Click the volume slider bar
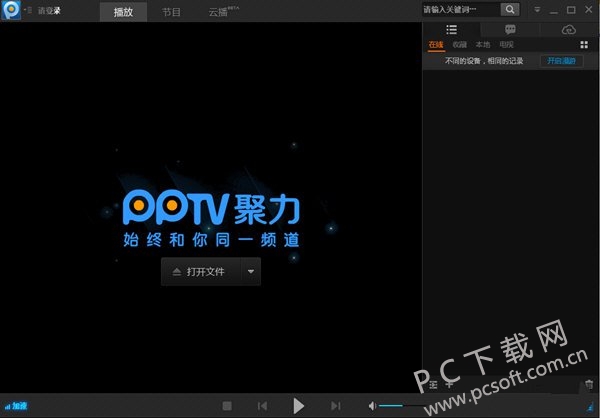The image size is (600, 418). [402, 405]
